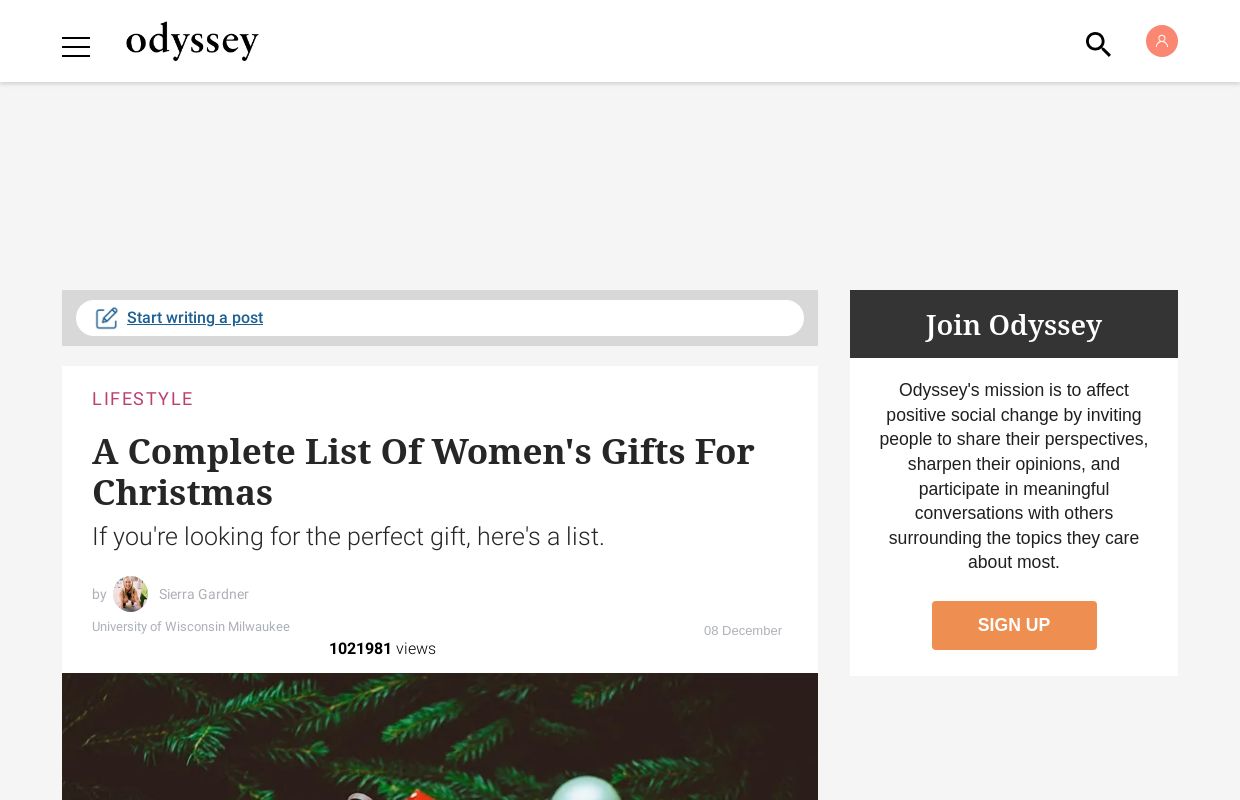Open the hamburger navigation menu

tap(76, 47)
